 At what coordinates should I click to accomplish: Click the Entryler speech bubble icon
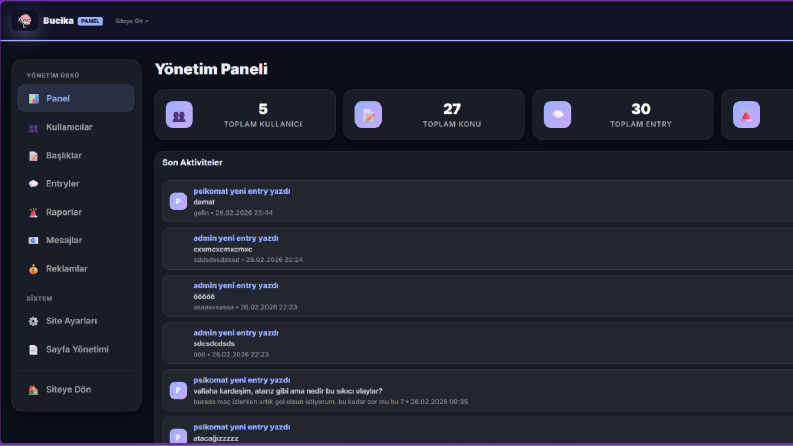(33, 184)
